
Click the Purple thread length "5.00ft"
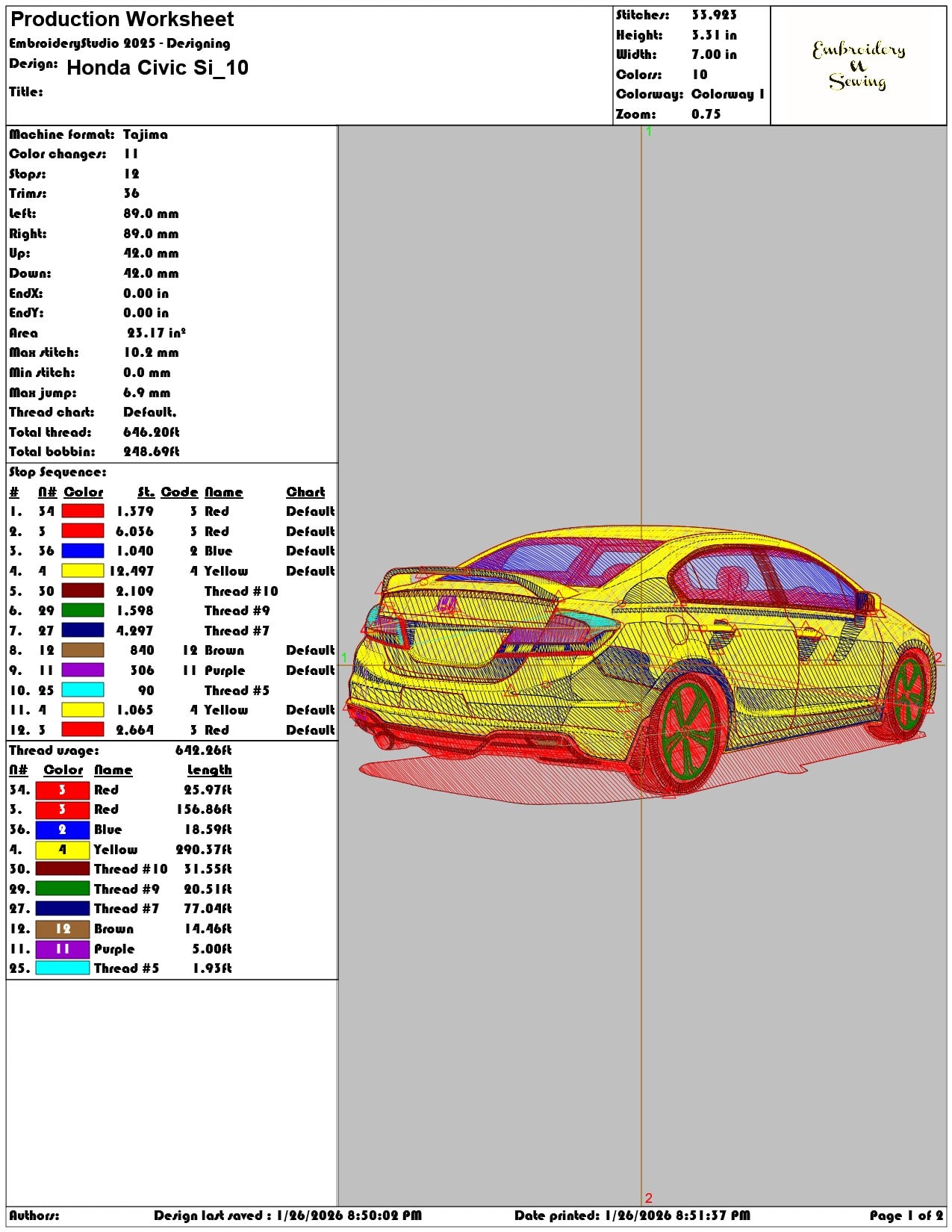pos(212,949)
